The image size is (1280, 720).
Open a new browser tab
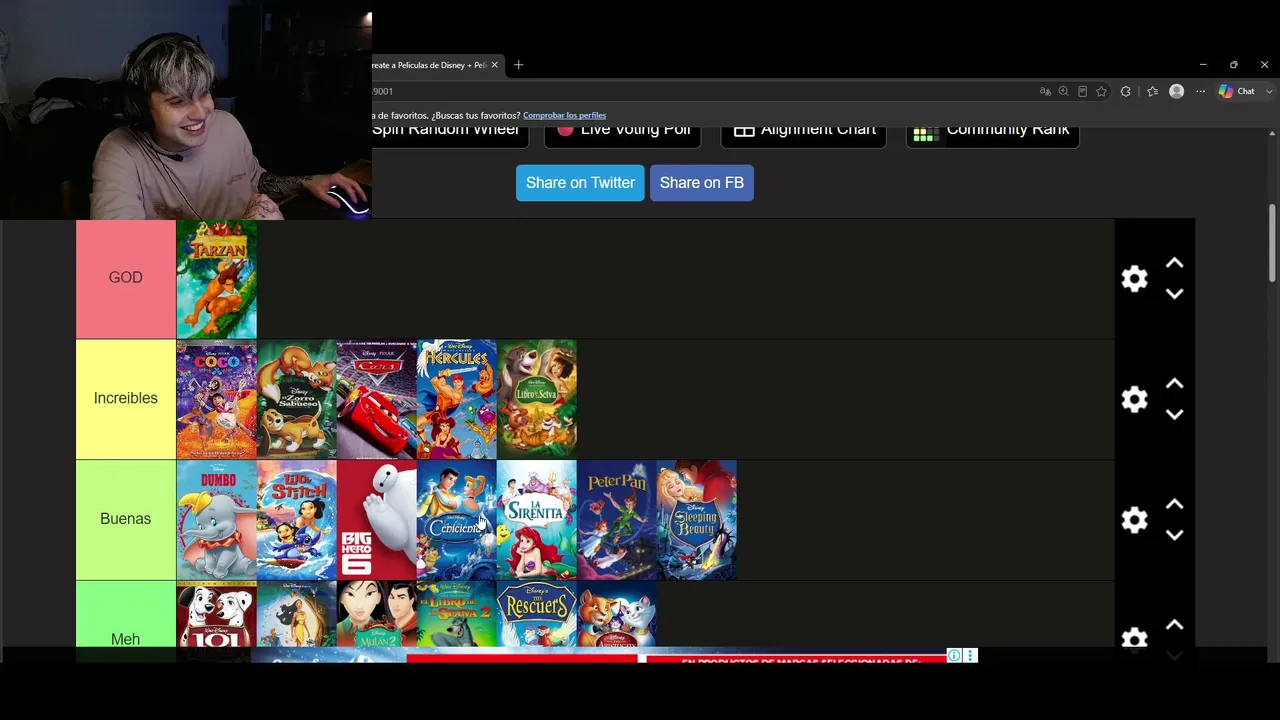pos(518,65)
